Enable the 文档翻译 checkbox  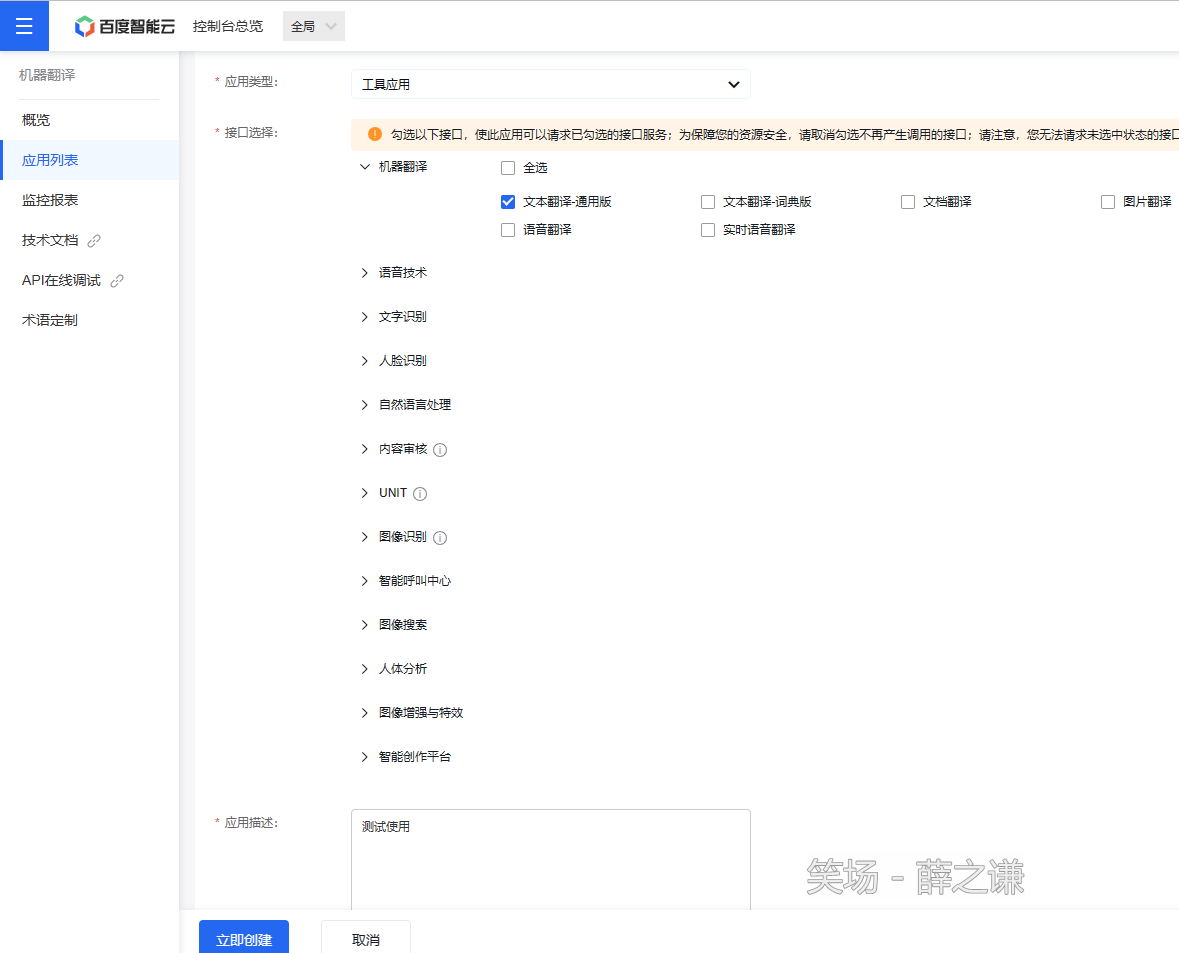[x=908, y=202]
